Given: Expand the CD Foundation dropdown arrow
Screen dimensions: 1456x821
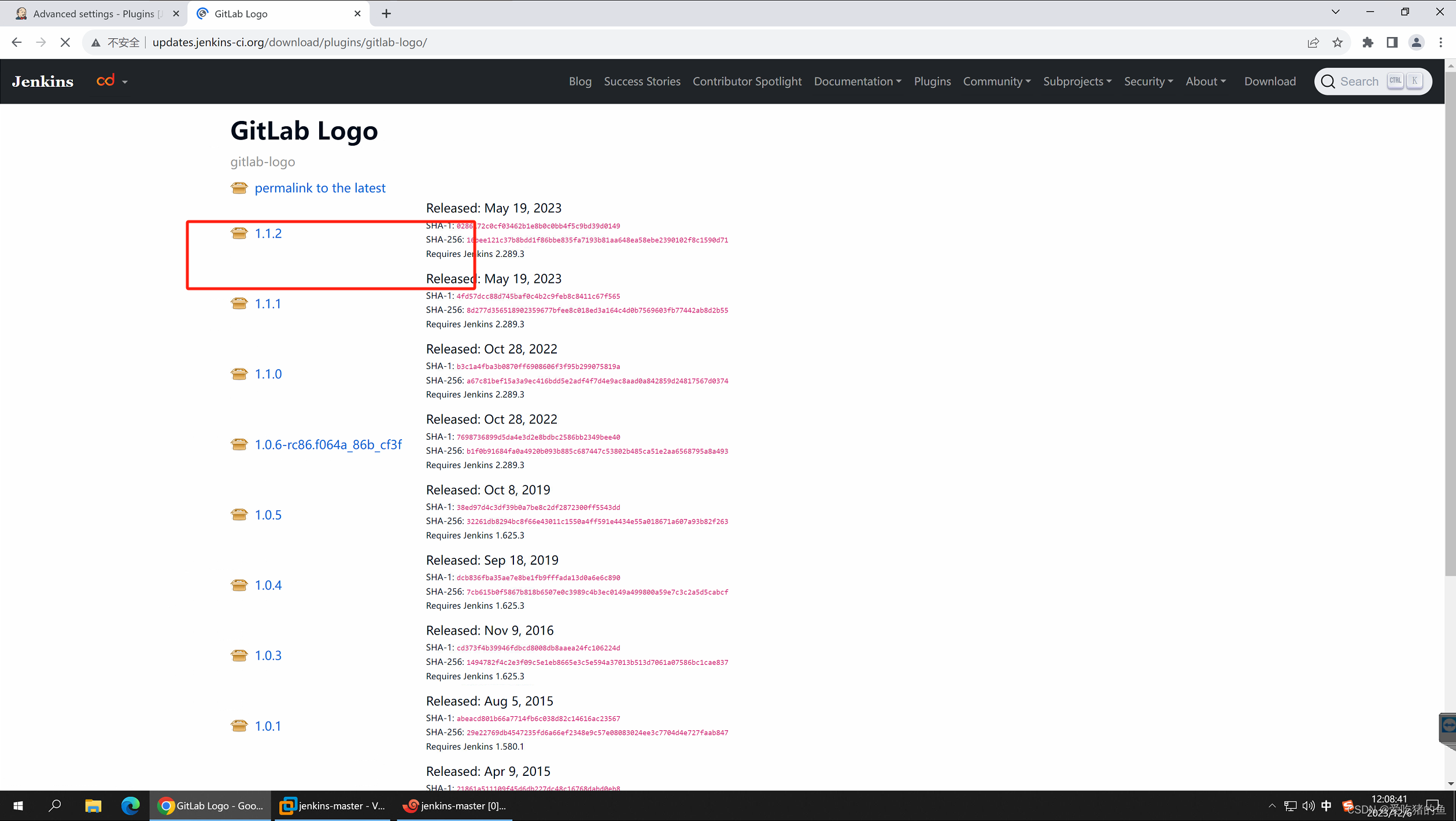Looking at the screenshot, I should click(125, 82).
